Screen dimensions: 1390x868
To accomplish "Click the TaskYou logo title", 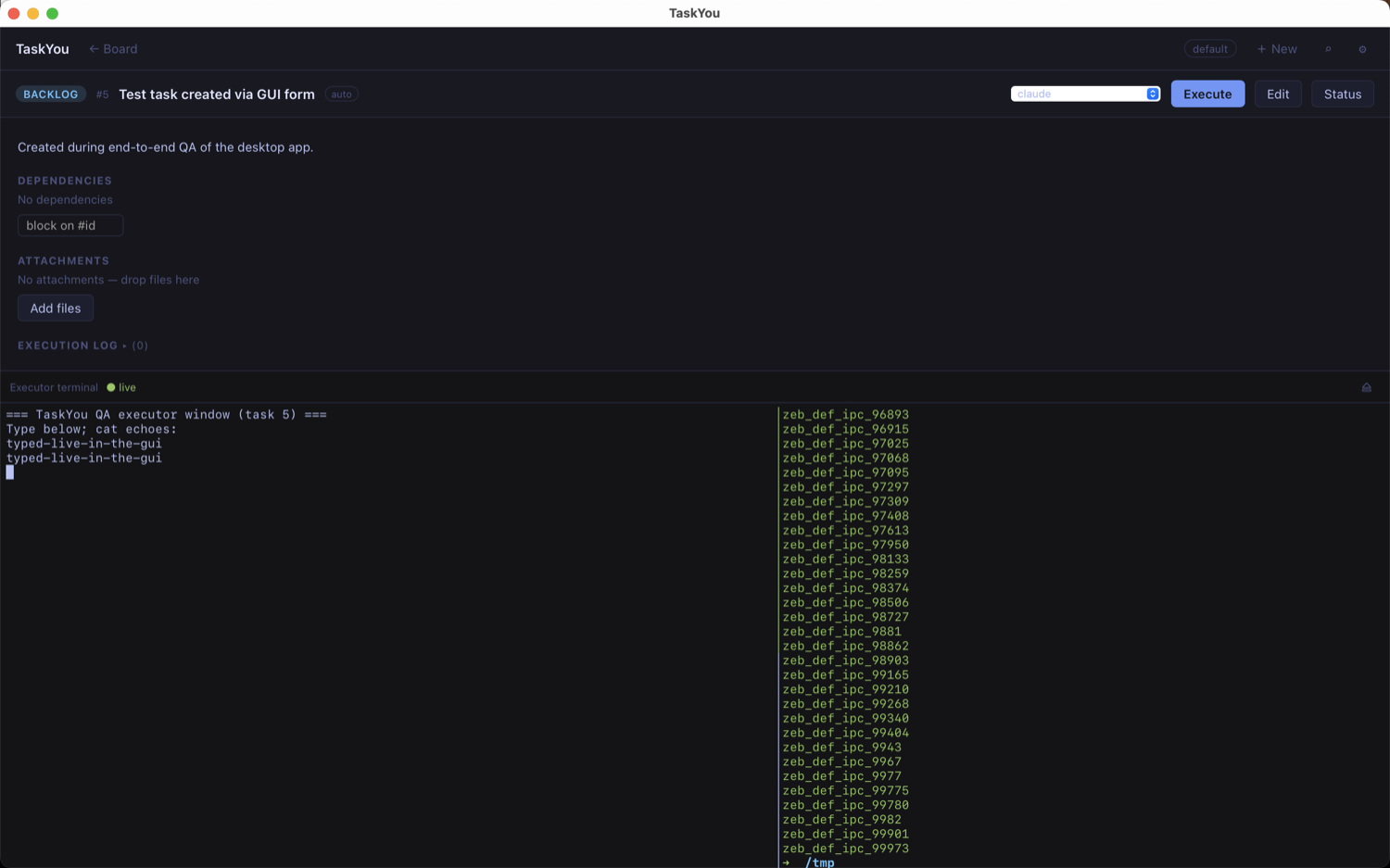I will (x=43, y=49).
